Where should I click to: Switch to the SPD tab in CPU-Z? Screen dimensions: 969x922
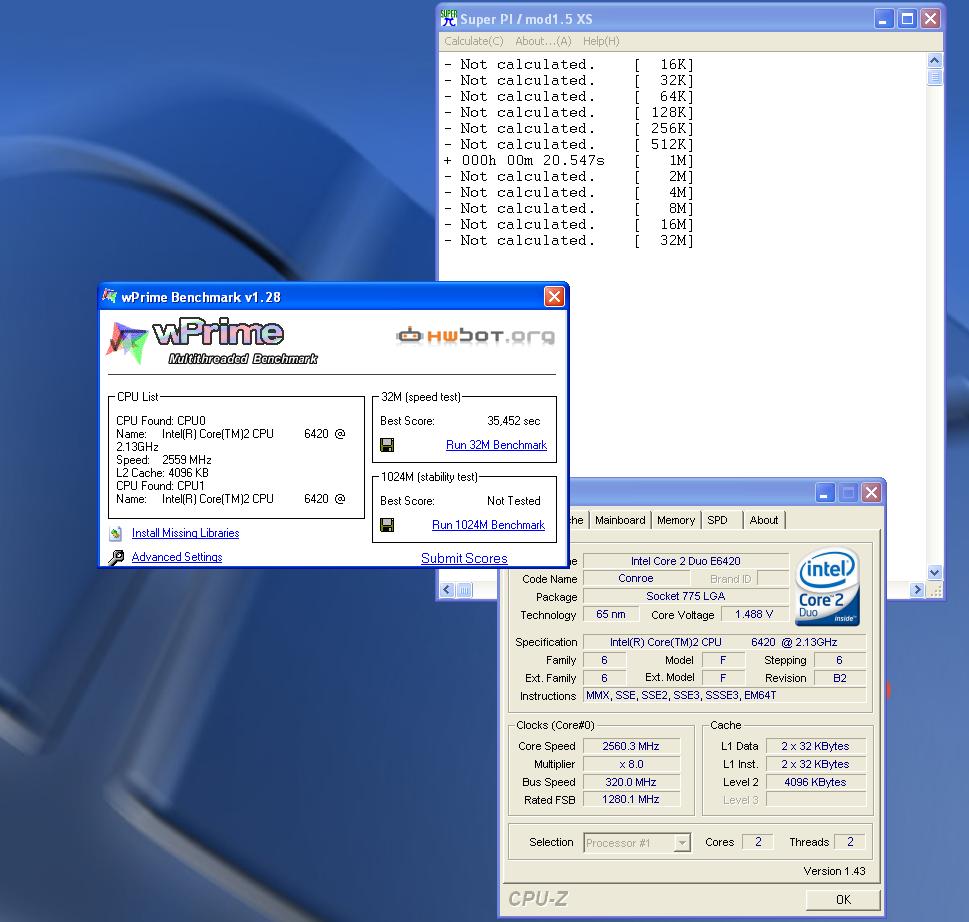717,520
